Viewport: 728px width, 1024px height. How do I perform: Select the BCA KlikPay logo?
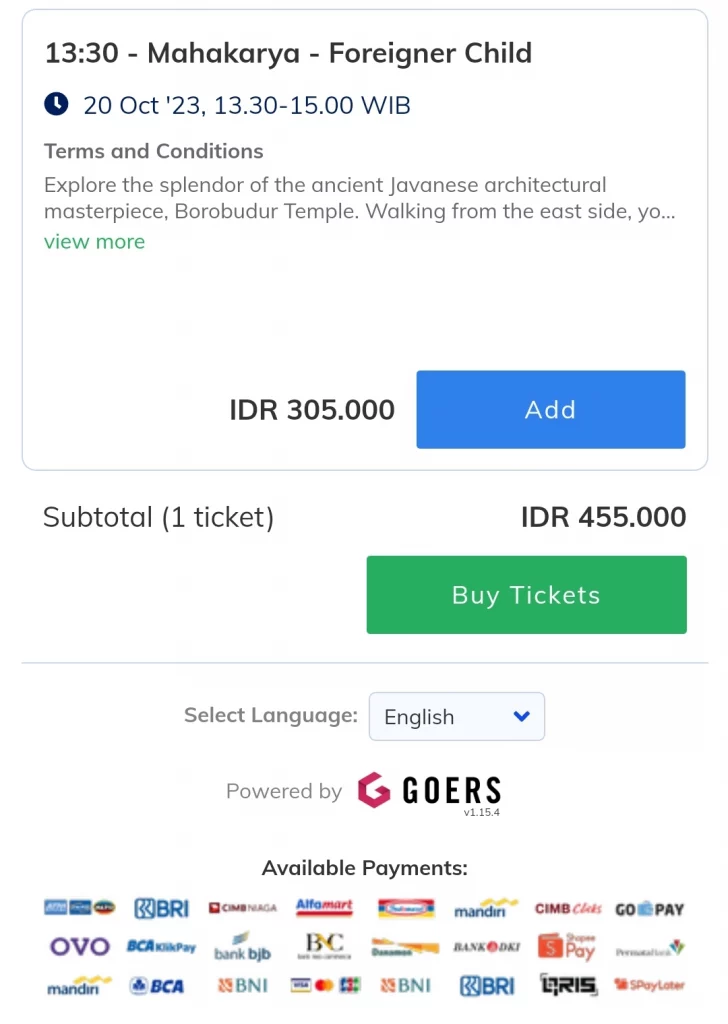pyautogui.click(x=161, y=946)
